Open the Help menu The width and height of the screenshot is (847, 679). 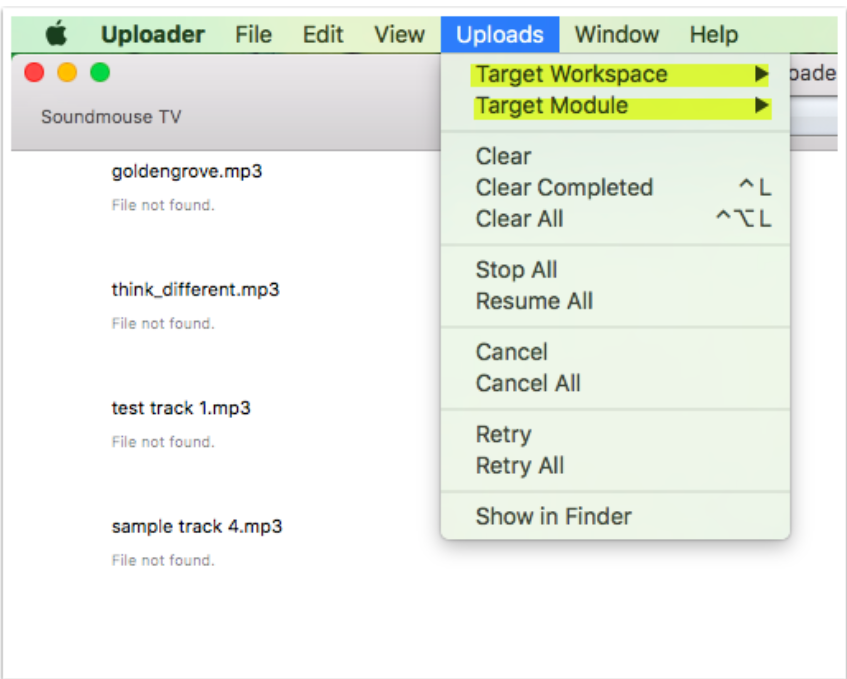point(714,35)
